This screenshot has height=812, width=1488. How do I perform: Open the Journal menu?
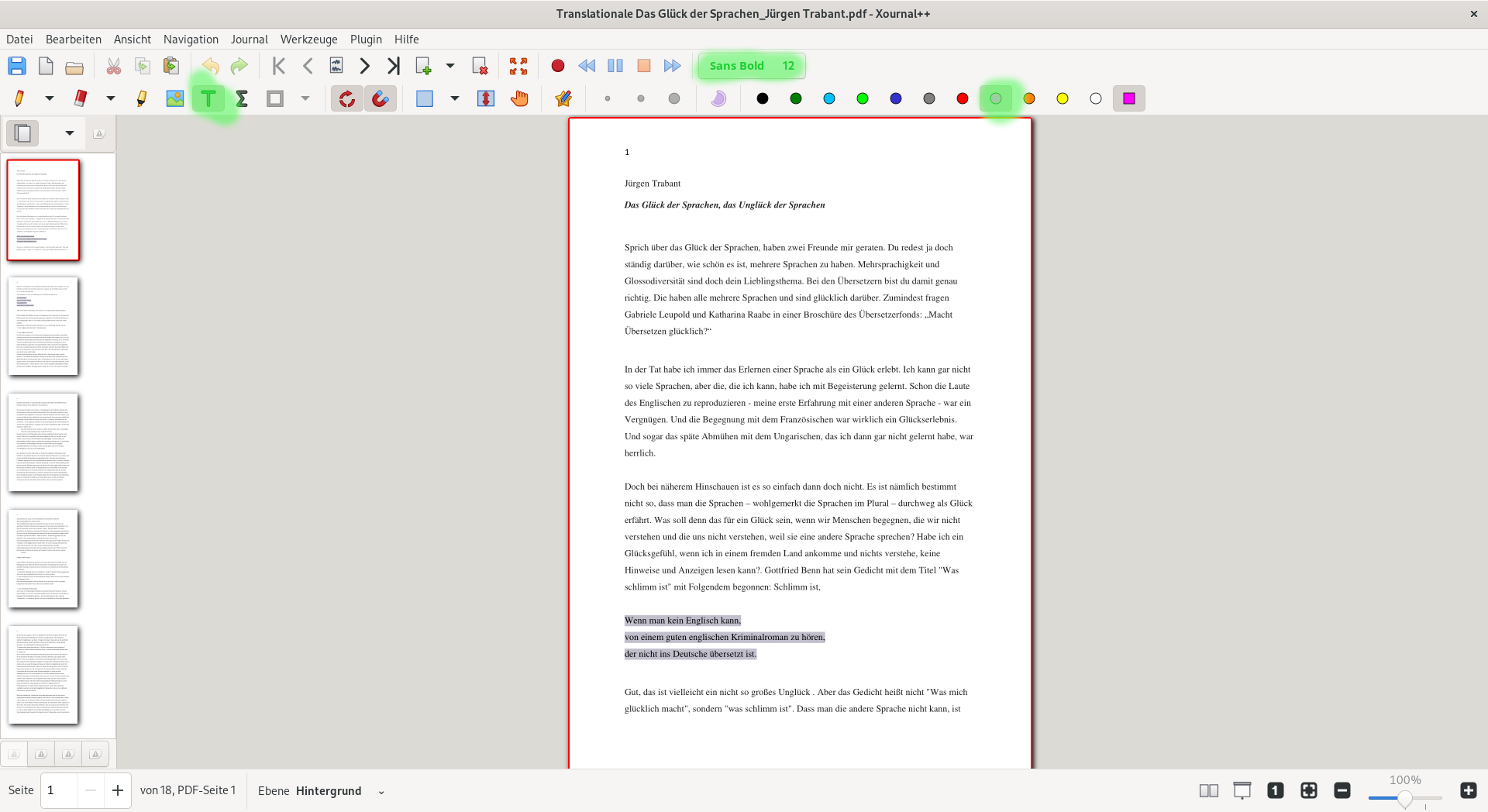[249, 40]
